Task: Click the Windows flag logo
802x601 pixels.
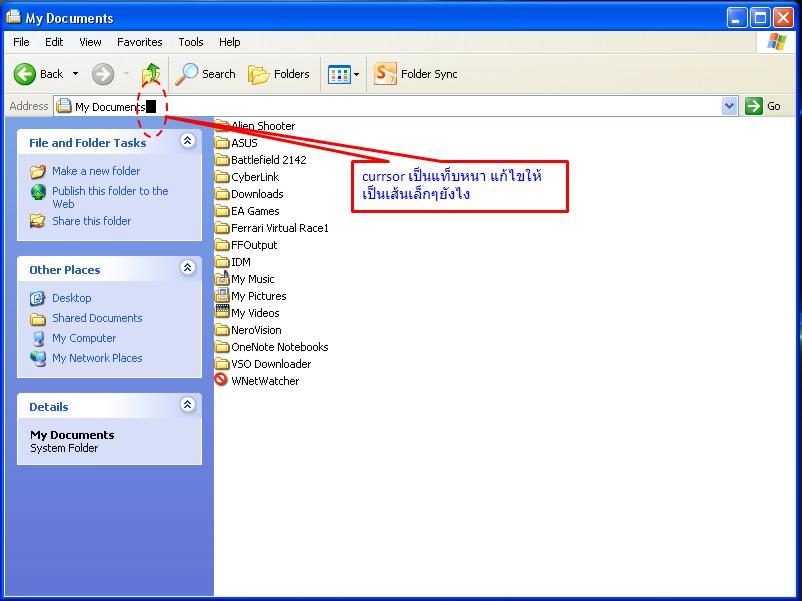Action: click(776, 42)
